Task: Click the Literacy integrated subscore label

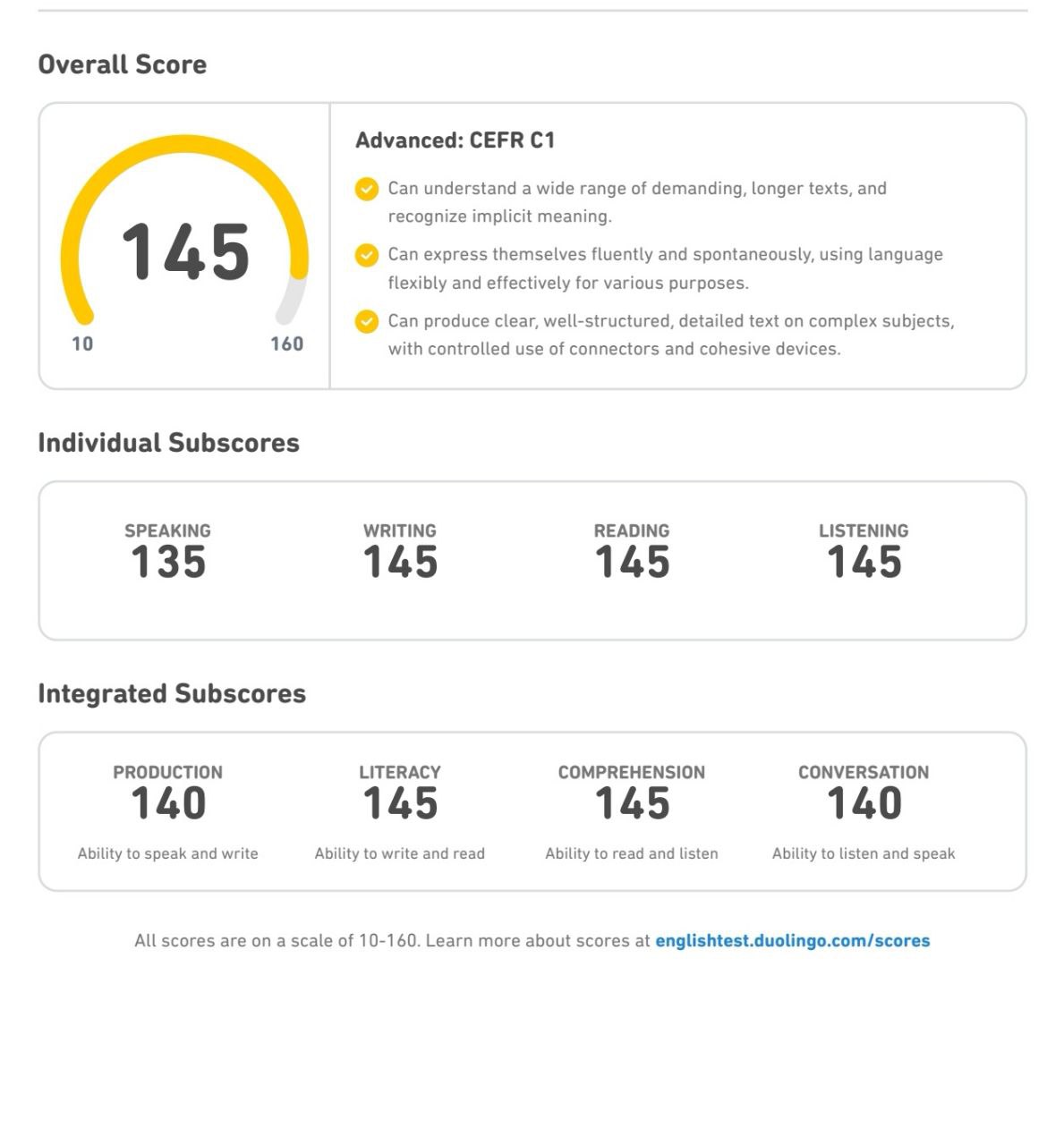Action: [x=400, y=772]
